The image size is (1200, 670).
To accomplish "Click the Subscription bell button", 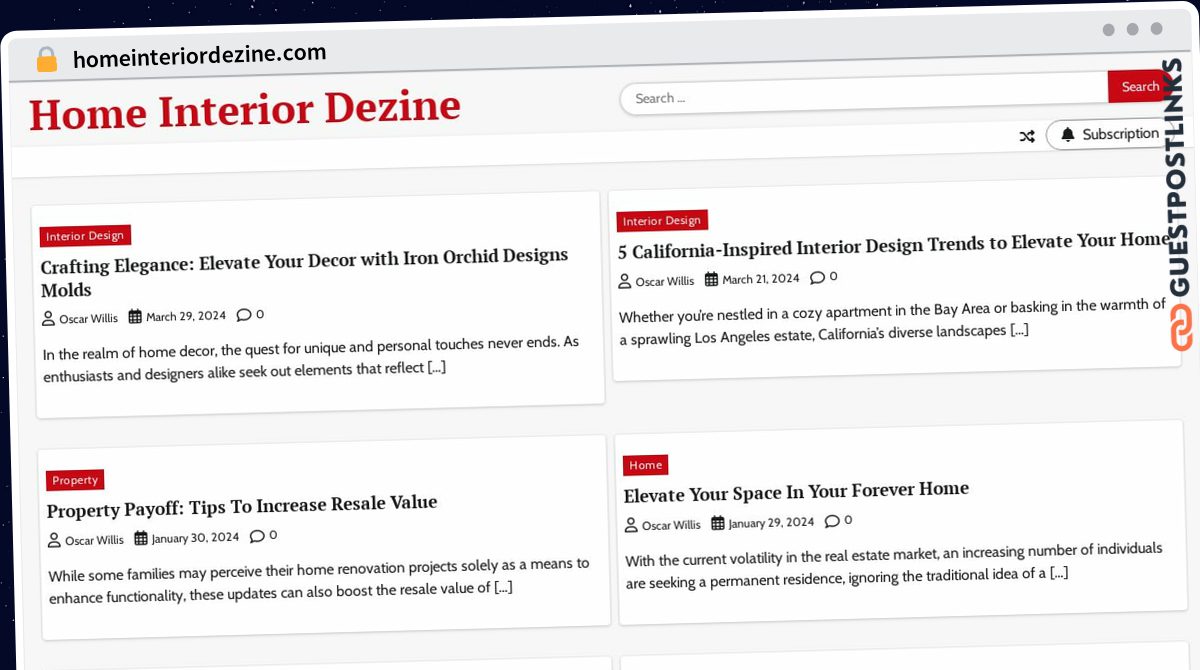I will pyautogui.click(x=1109, y=134).
